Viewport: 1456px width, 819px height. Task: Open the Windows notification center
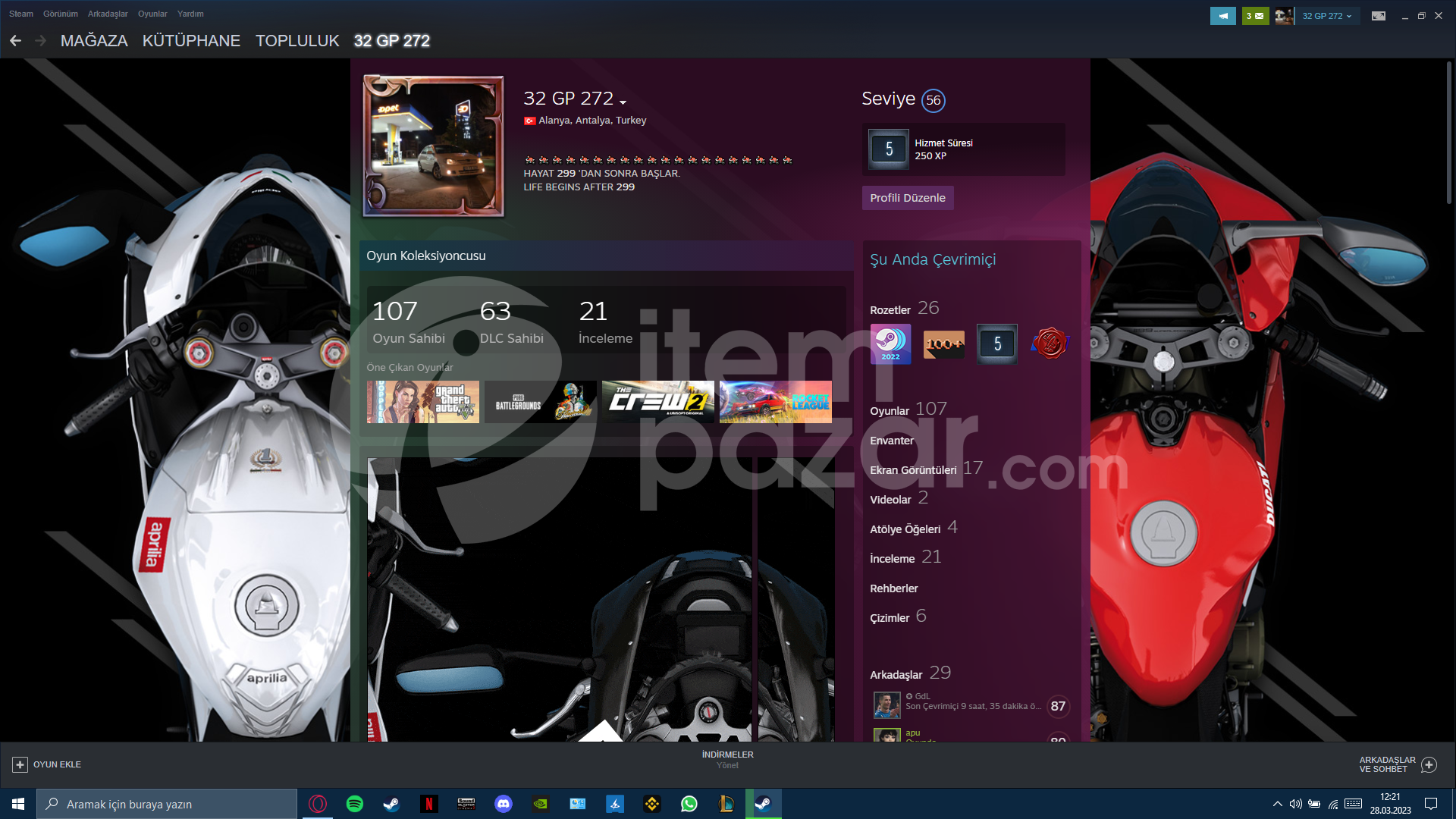click(1431, 804)
